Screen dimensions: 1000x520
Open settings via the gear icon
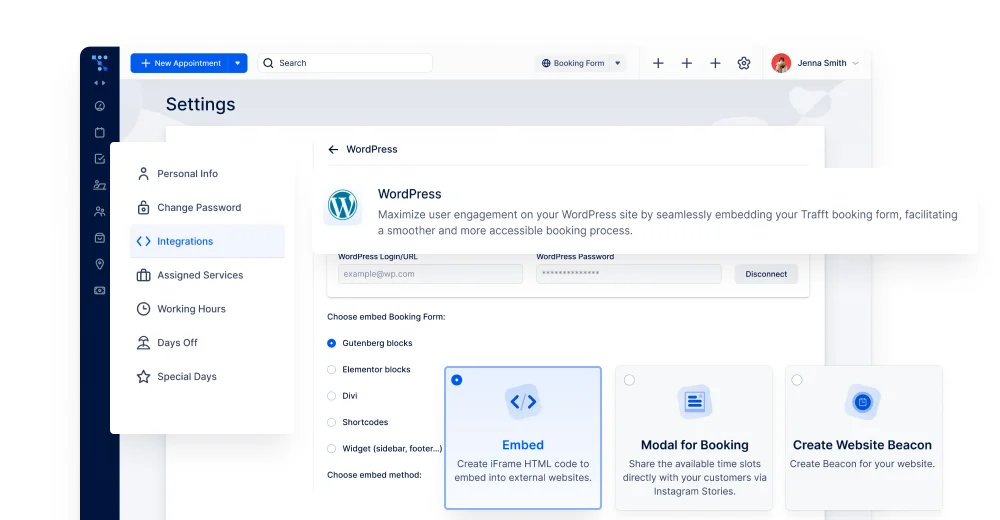click(744, 63)
